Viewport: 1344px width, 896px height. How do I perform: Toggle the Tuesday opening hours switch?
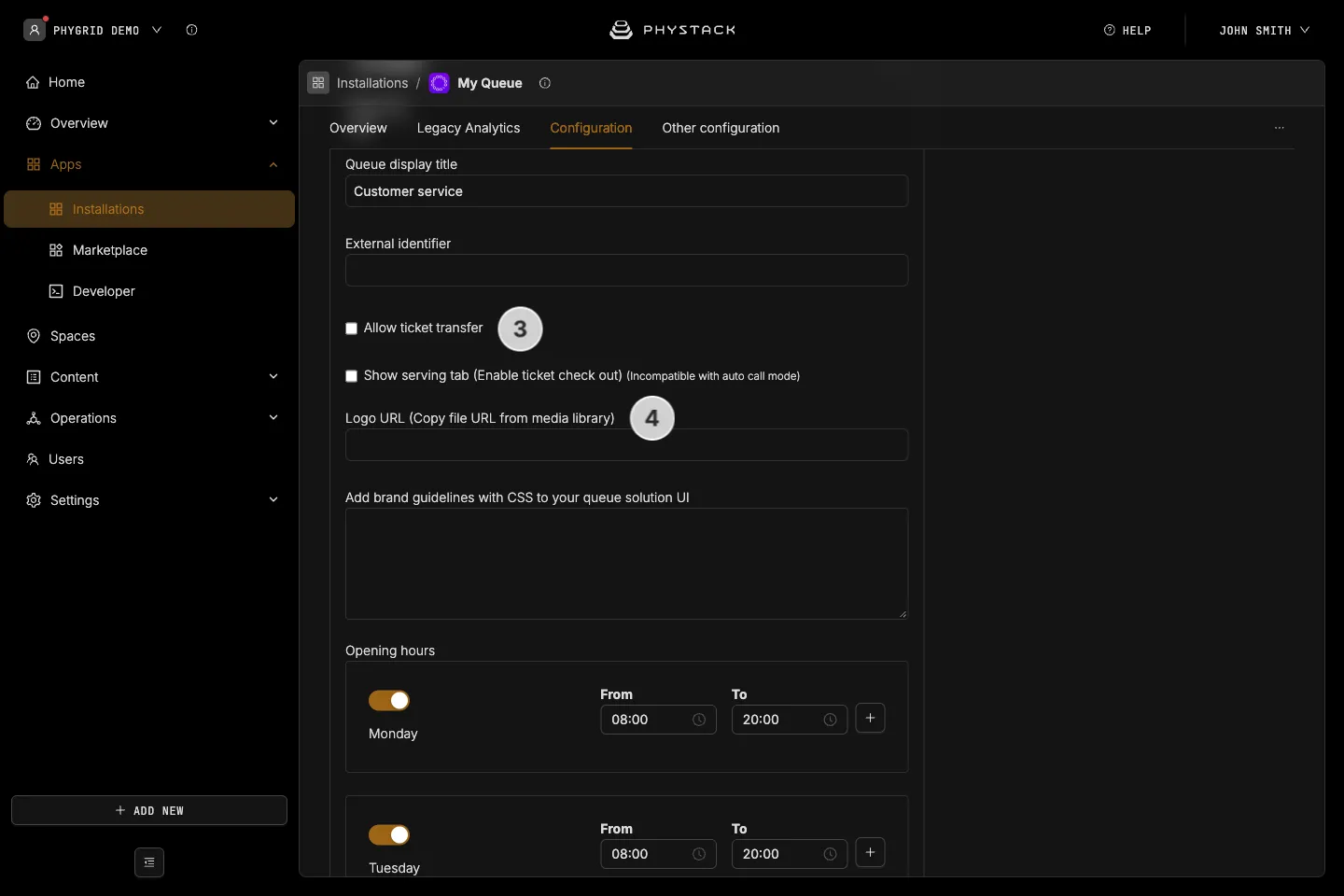coord(389,834)
